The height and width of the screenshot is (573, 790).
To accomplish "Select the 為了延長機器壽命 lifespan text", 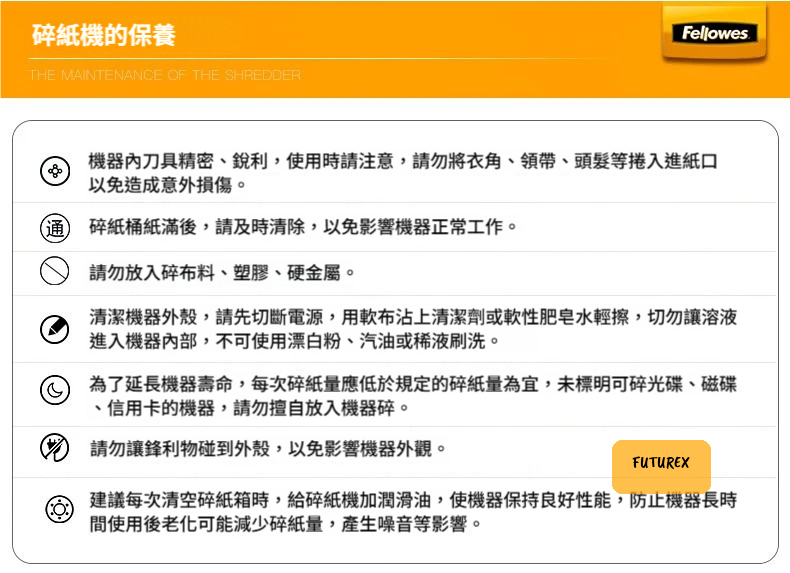I will point(413,385).
